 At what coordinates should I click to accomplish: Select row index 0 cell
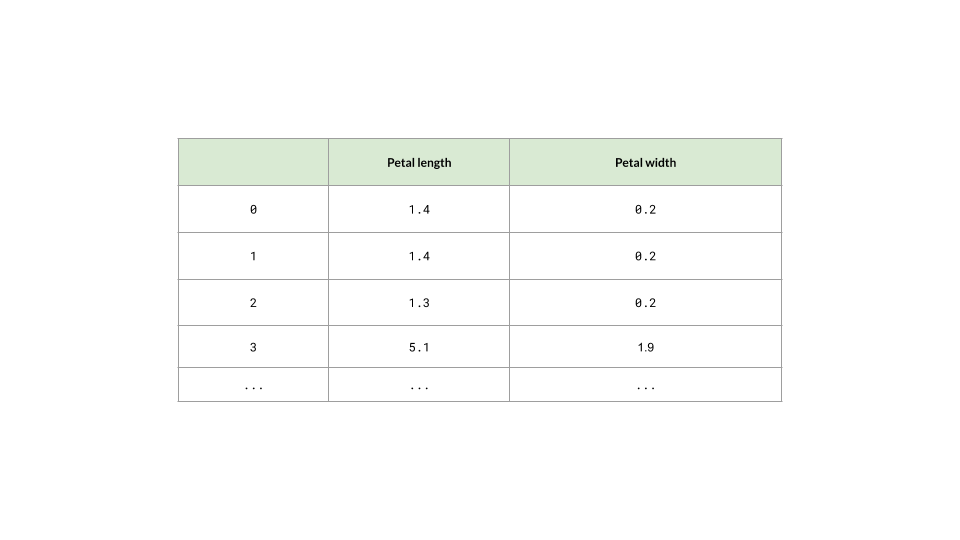click(253, 209)
